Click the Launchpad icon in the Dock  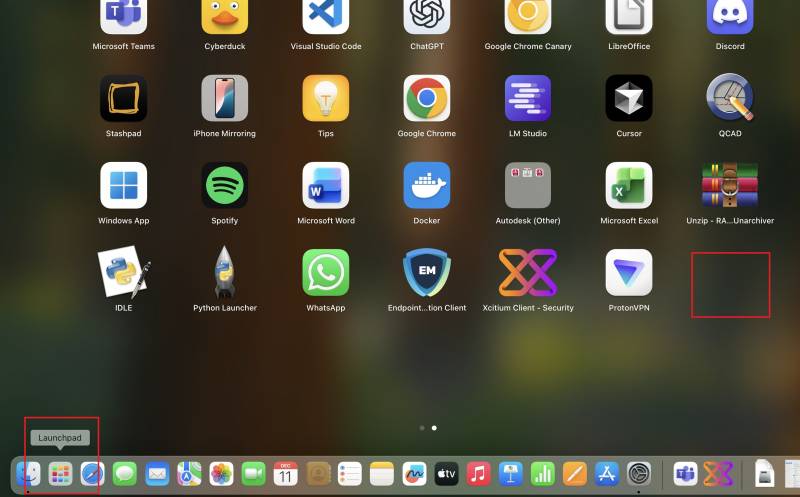tap(60, 474)
